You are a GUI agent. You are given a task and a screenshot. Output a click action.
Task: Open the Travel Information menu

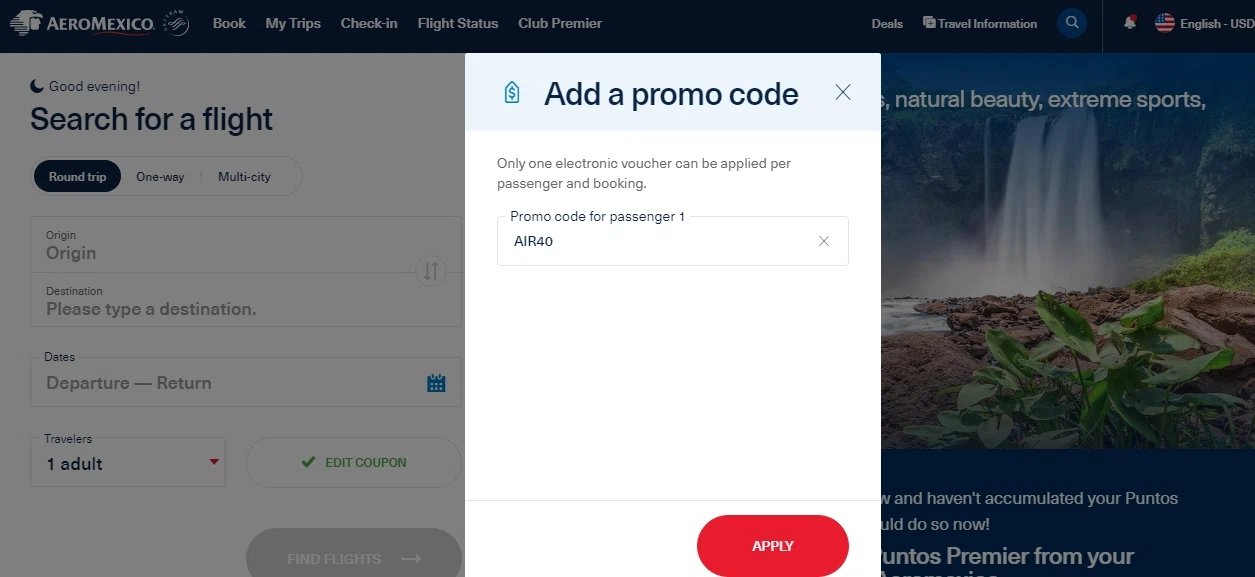coord(979,23)
